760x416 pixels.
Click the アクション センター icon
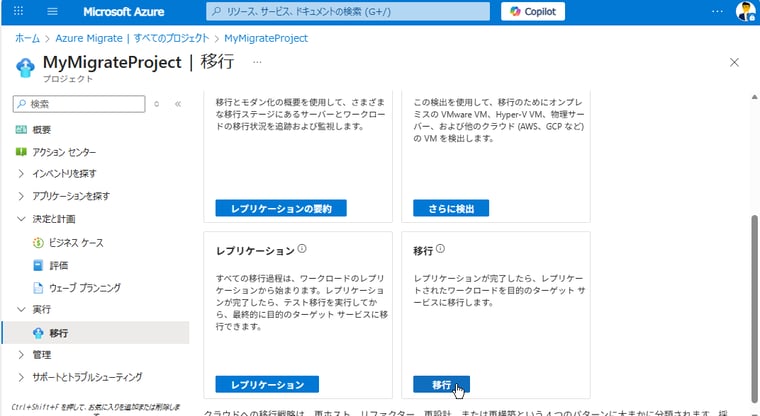point(21,152)
